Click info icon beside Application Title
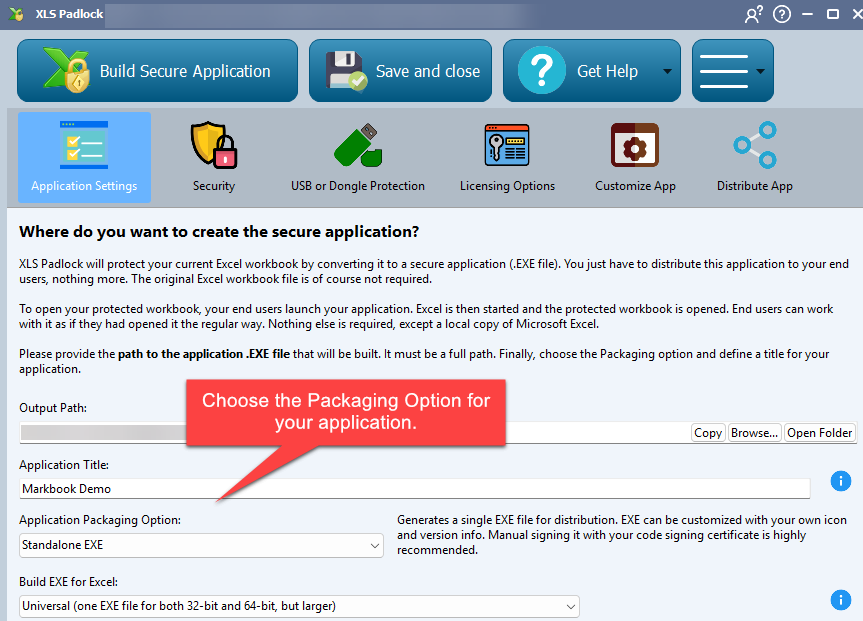The image size is (863, 621). pos(841,482)
